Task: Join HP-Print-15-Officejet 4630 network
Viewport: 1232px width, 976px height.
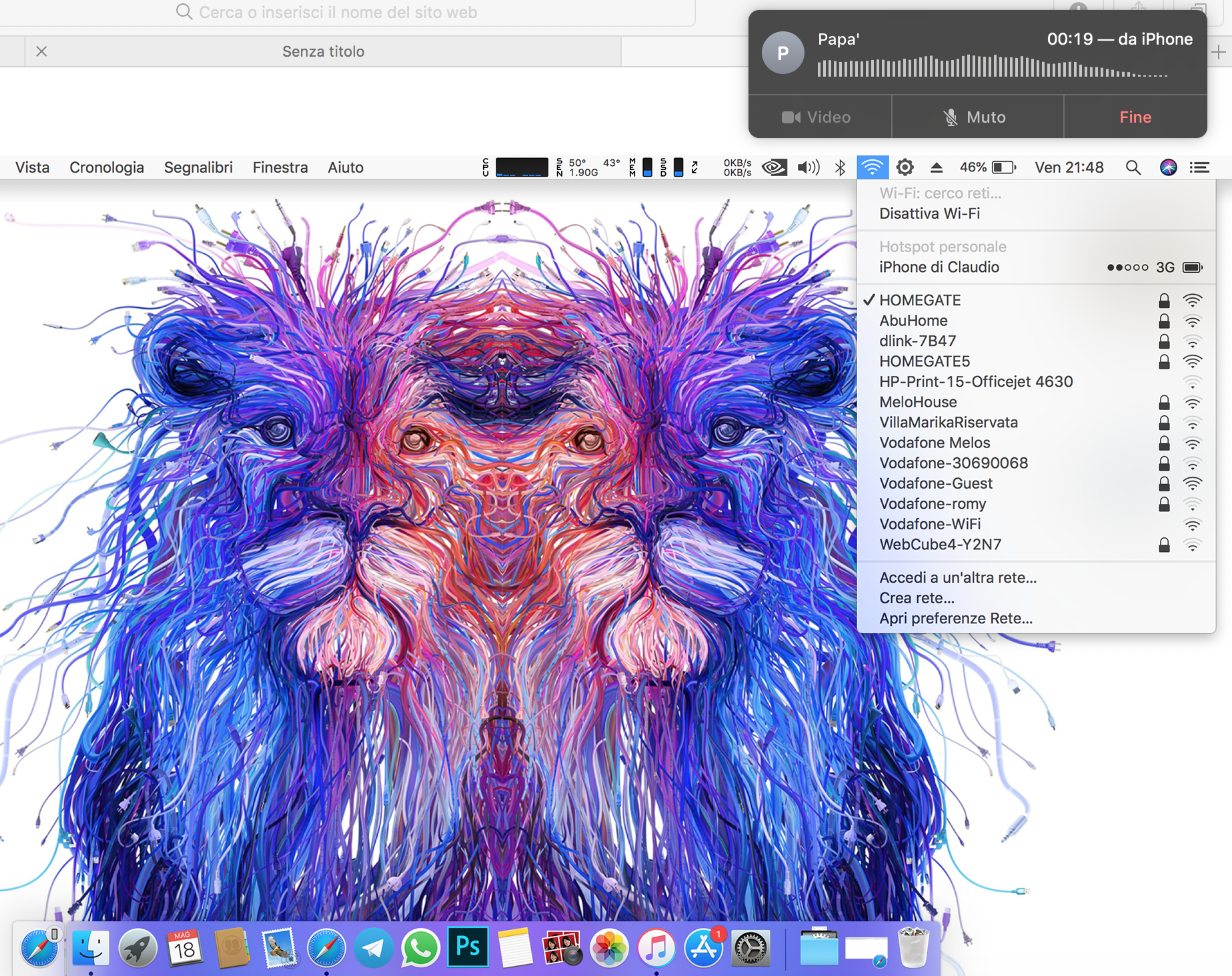Action: [1036, 382]
